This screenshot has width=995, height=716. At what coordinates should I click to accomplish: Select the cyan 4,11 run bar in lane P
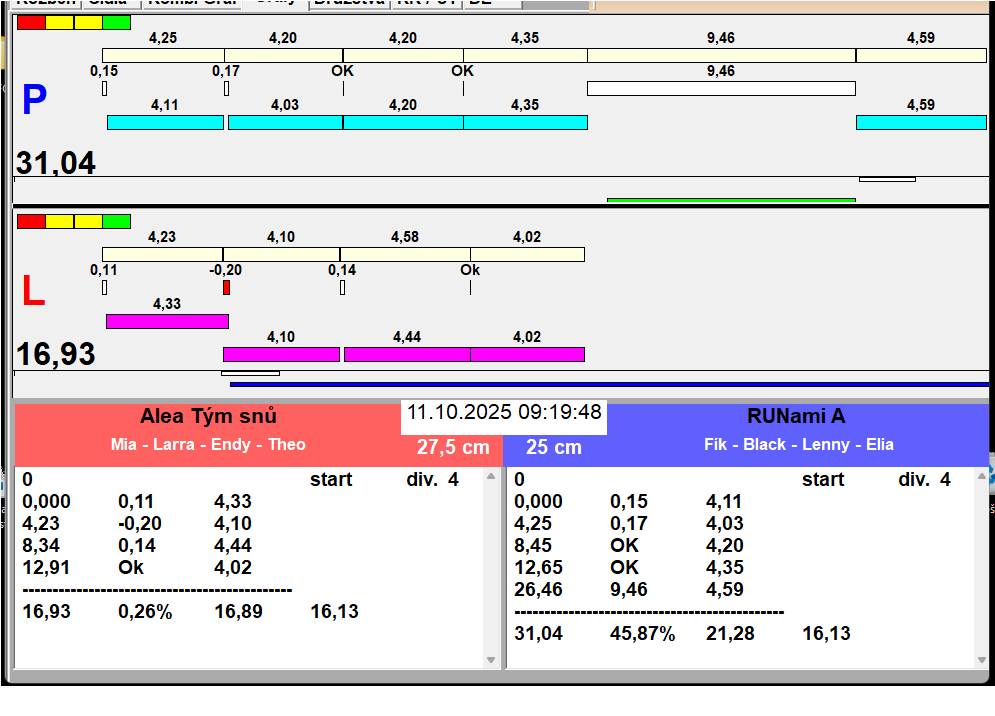[x=165, y=122]
